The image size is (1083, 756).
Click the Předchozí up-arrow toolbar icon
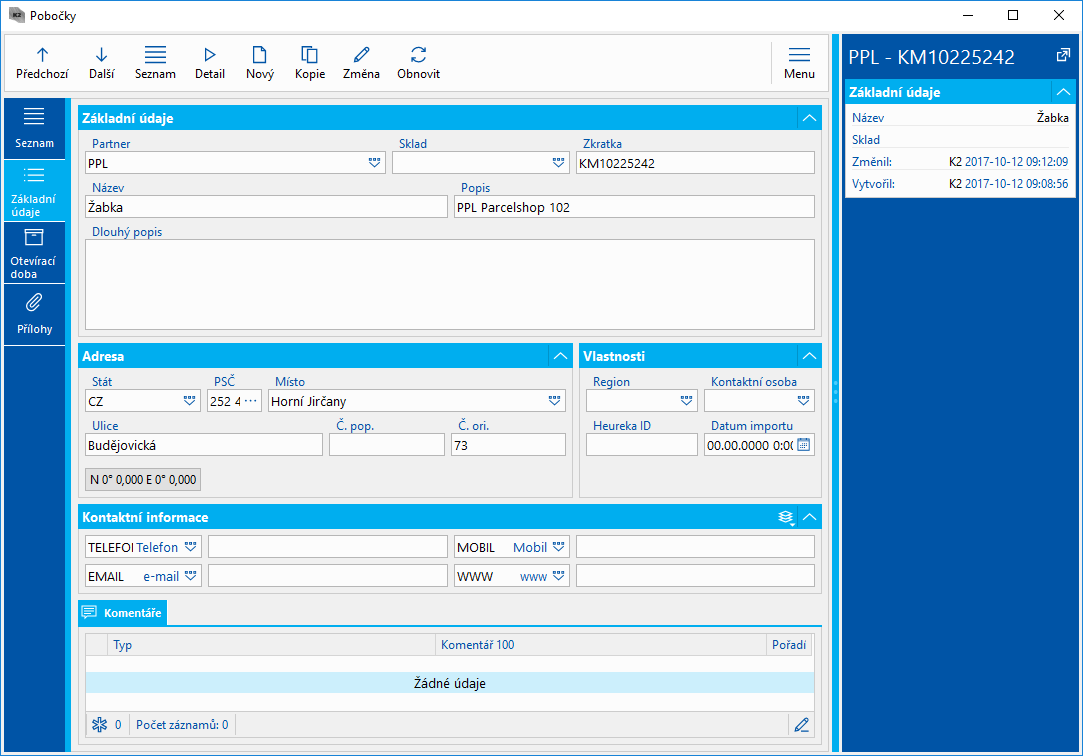(x=42, y=62)
